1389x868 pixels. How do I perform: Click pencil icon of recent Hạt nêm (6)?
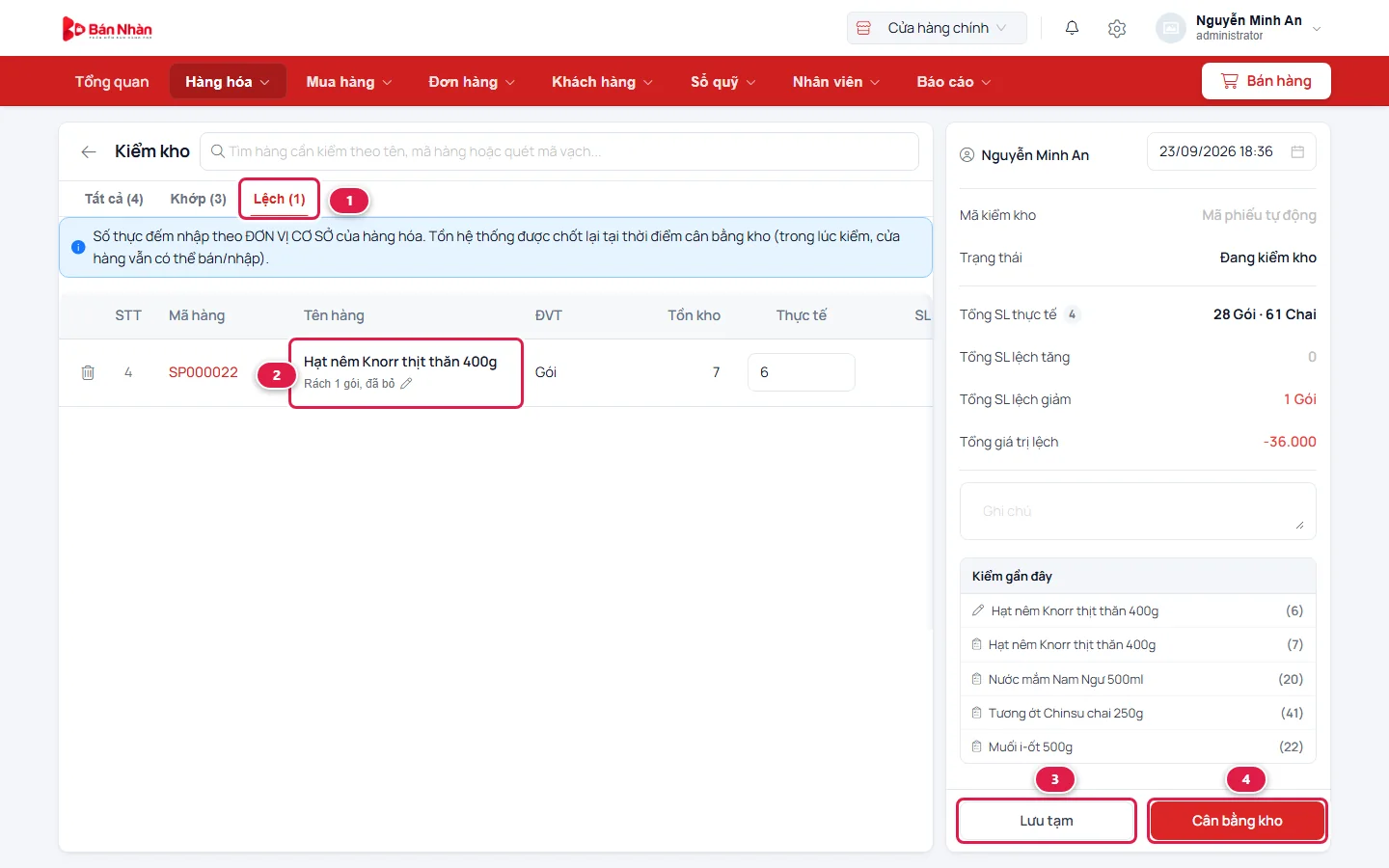978,610
